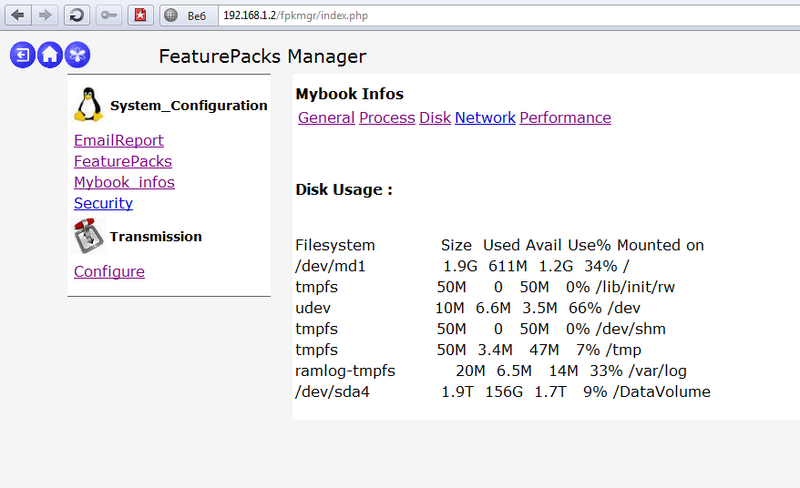
Task: Reload the page with the refresh icon
Action: click(77, 15)
